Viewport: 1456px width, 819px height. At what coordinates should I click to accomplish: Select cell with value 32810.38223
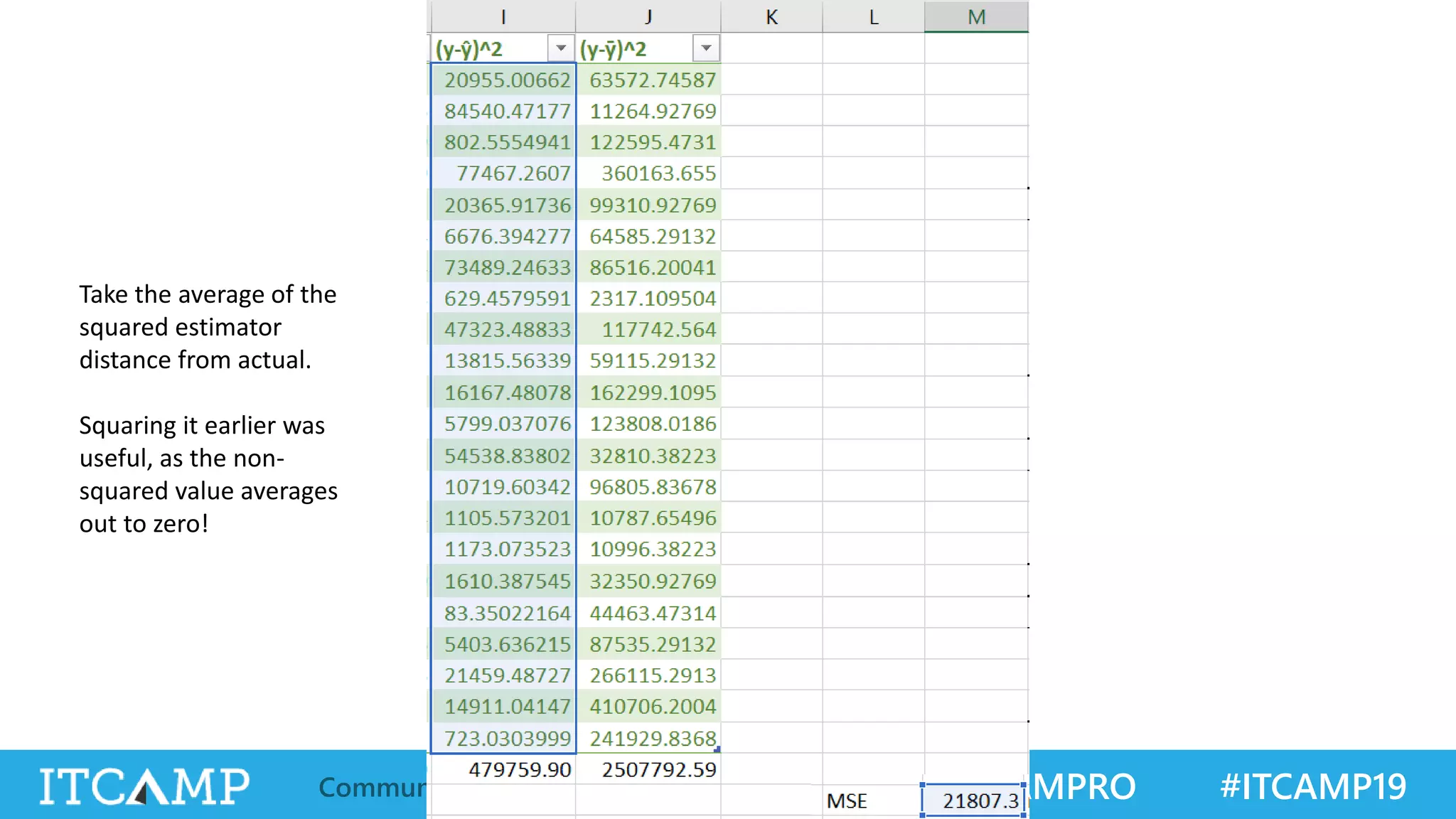click(x=648, y=456)
